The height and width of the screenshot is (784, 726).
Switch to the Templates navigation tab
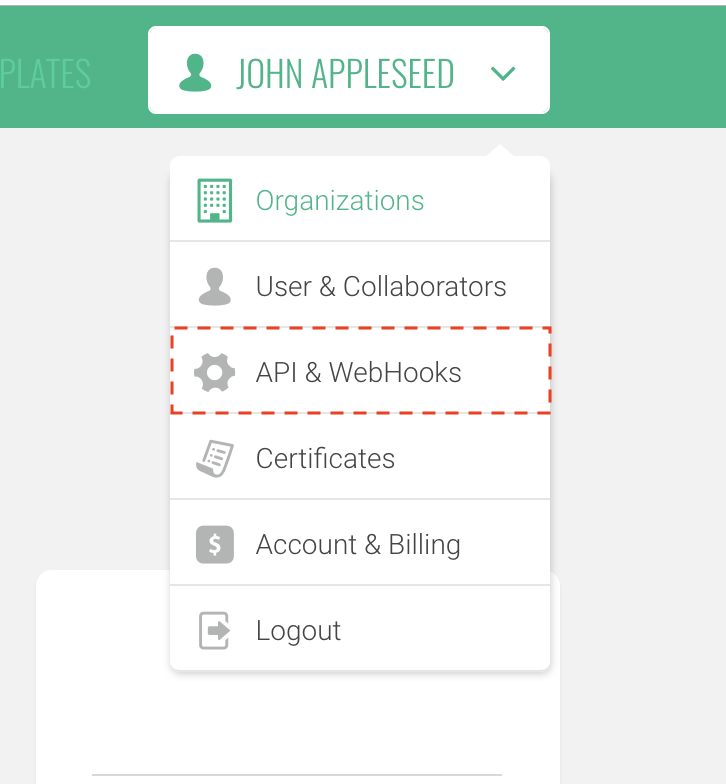(x=45, y=74)
